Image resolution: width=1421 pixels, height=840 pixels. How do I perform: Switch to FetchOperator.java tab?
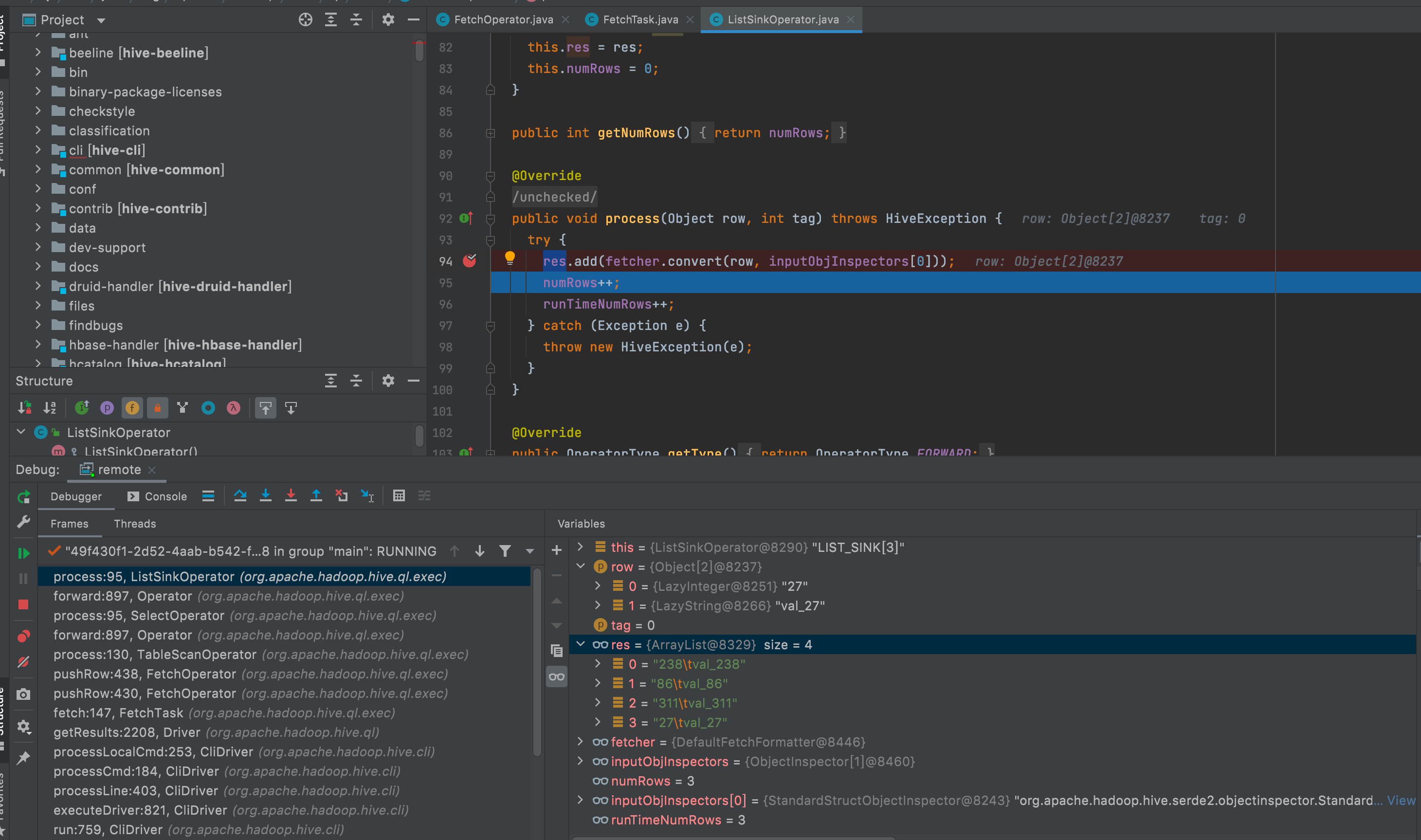tap(504, 19)
